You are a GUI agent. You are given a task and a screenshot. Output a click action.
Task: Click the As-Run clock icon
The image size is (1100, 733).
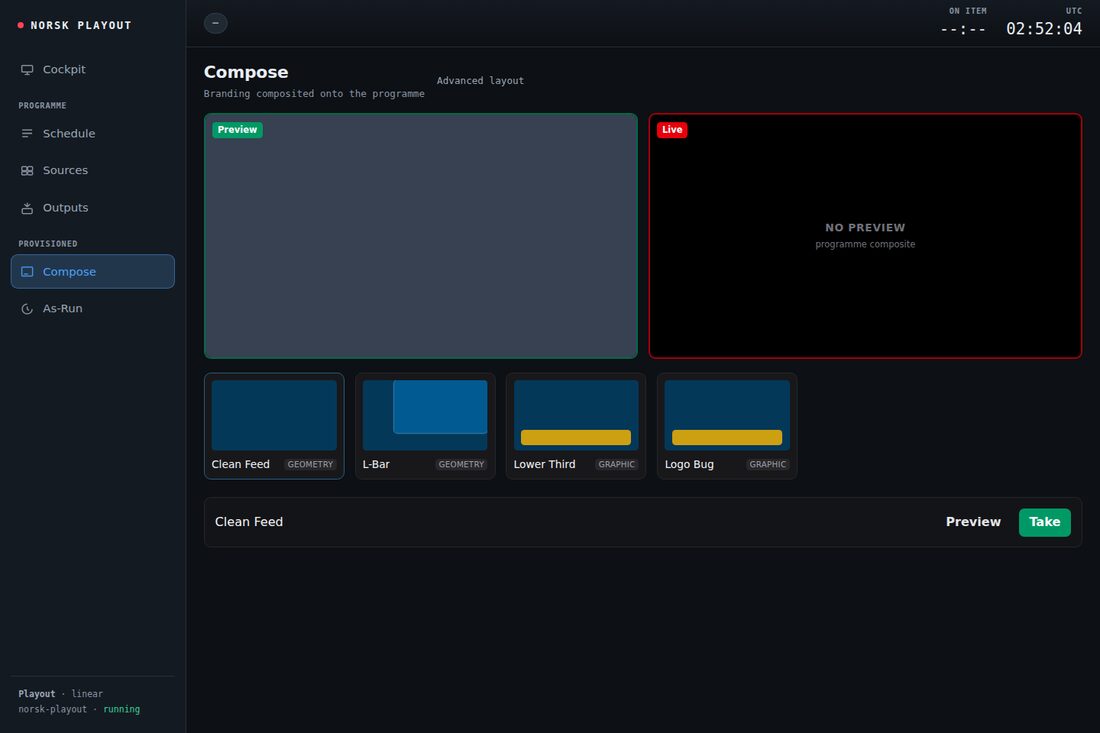[x=27, y=309]
